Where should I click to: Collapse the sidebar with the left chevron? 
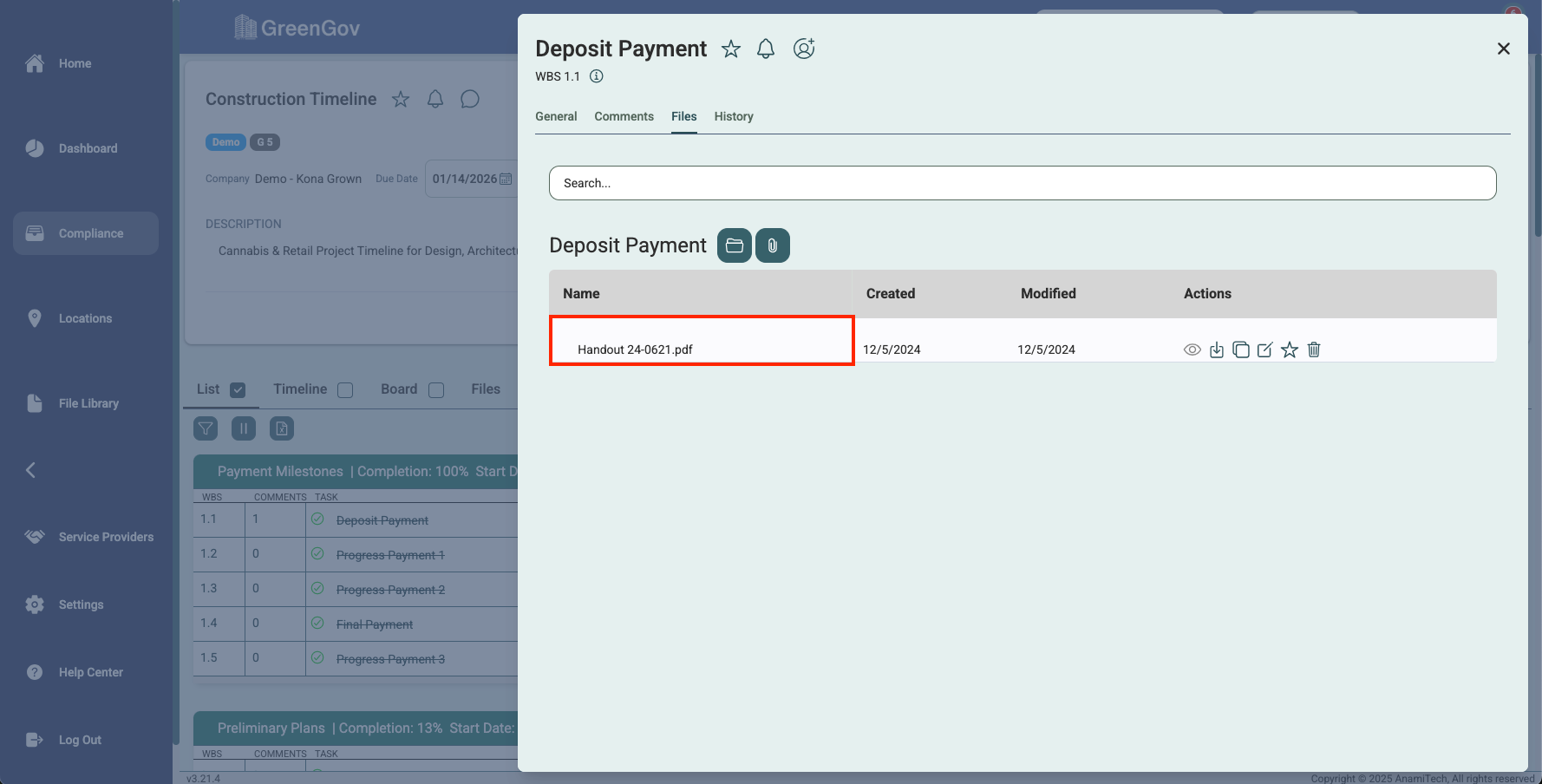pyautogui.click(x=30, y=470)
